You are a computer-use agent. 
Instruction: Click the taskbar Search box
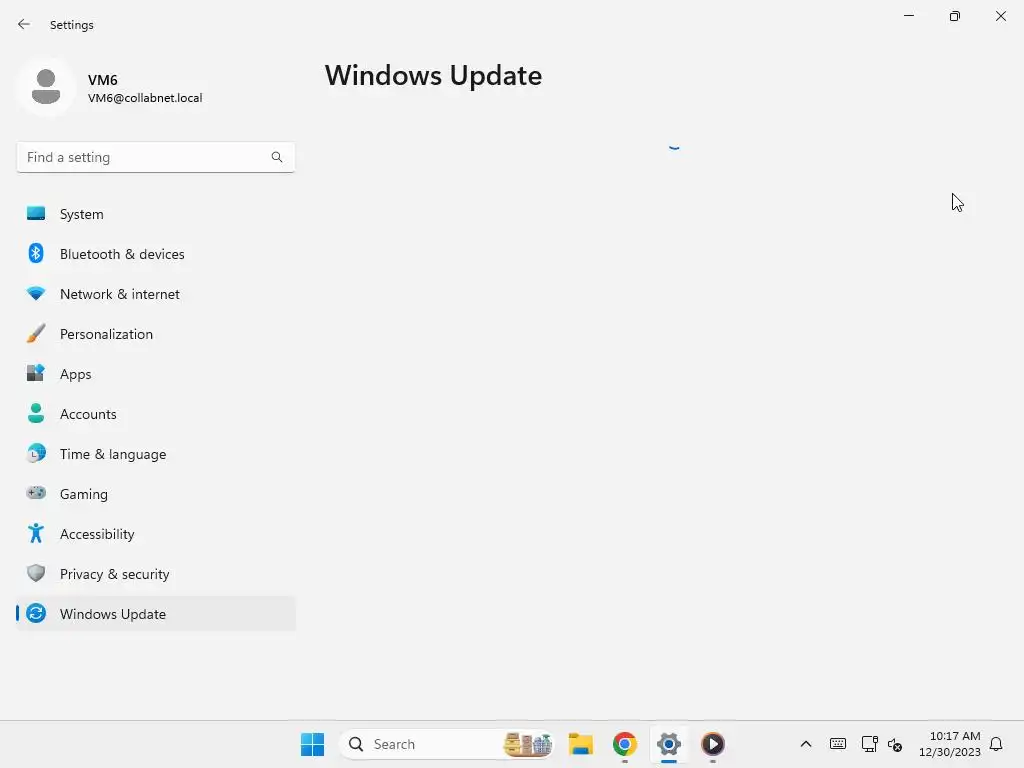446,744
